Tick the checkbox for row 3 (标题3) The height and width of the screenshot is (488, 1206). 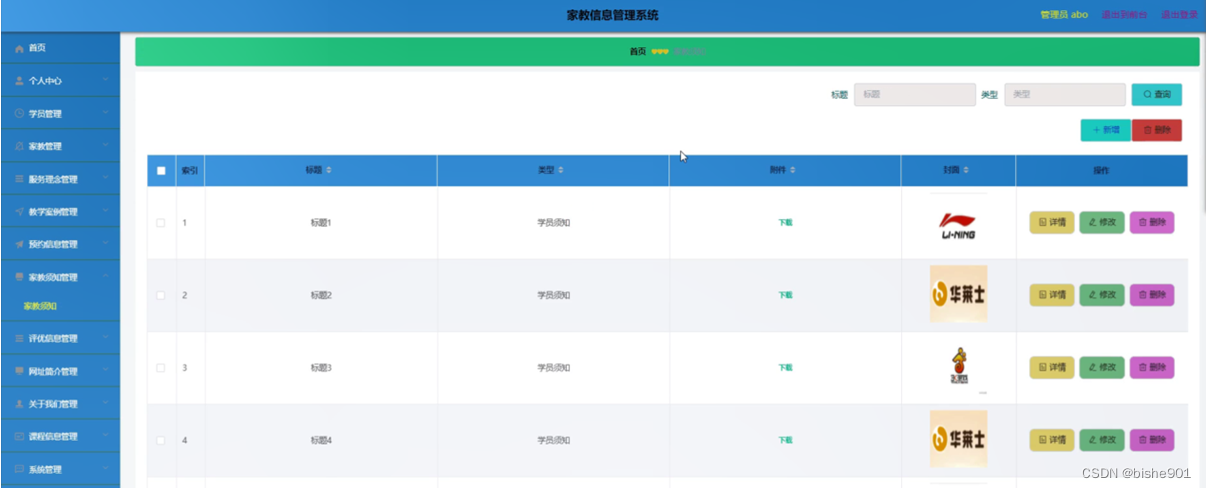pos(161,368)
